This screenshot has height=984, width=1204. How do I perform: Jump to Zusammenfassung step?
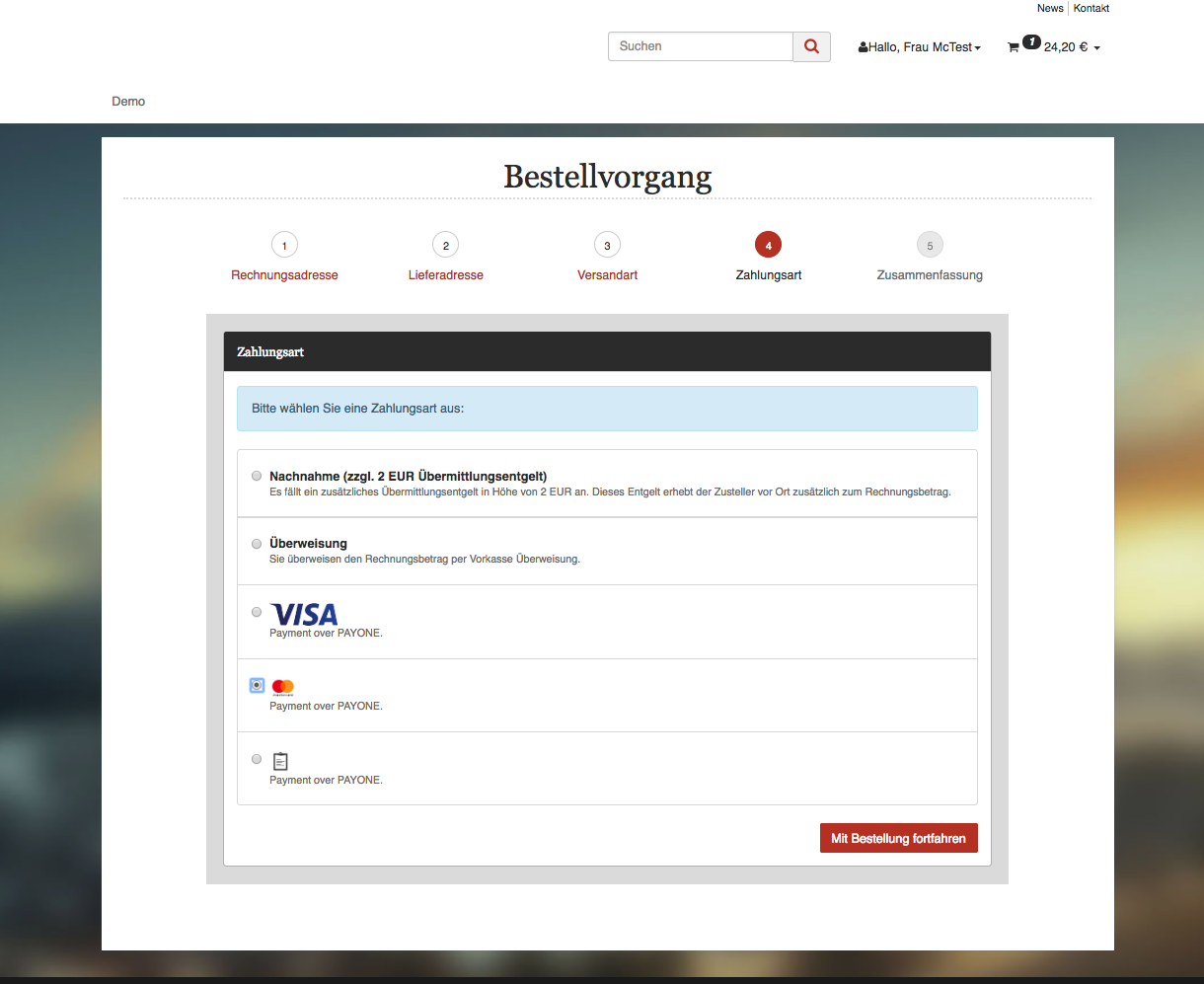coord(930,275)
